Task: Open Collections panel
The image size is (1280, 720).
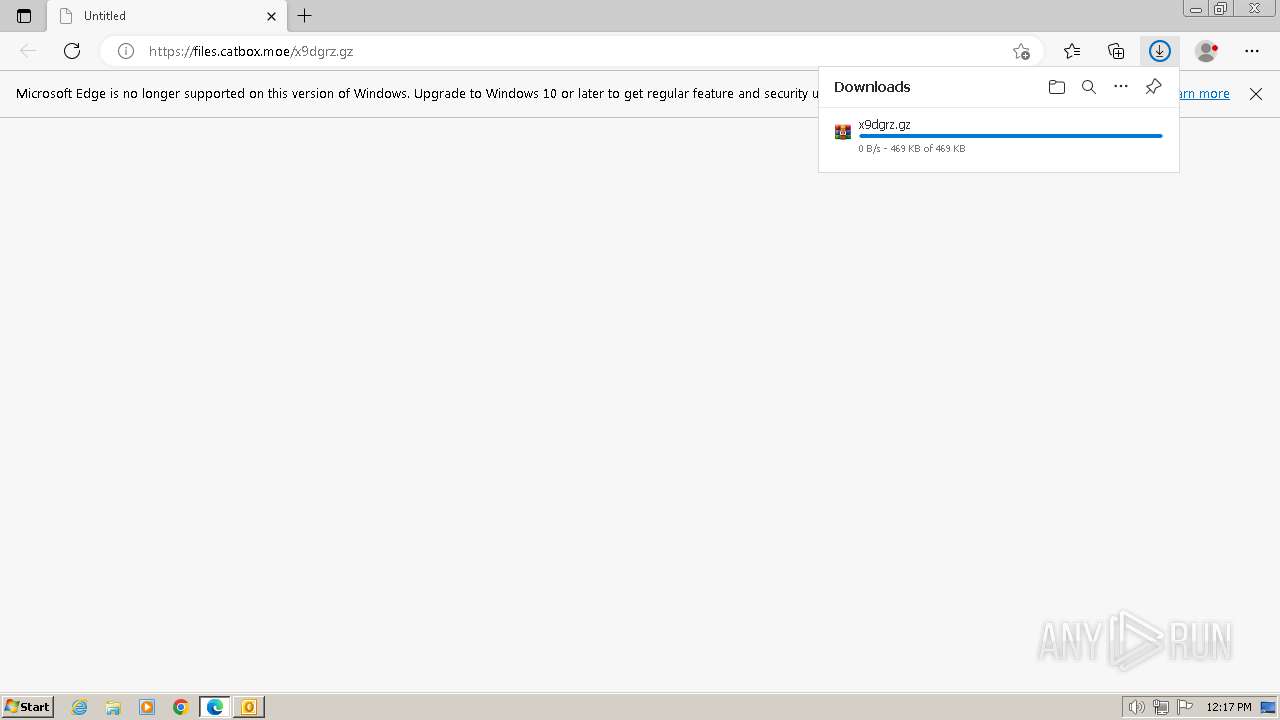Action: pos(1116,51)
